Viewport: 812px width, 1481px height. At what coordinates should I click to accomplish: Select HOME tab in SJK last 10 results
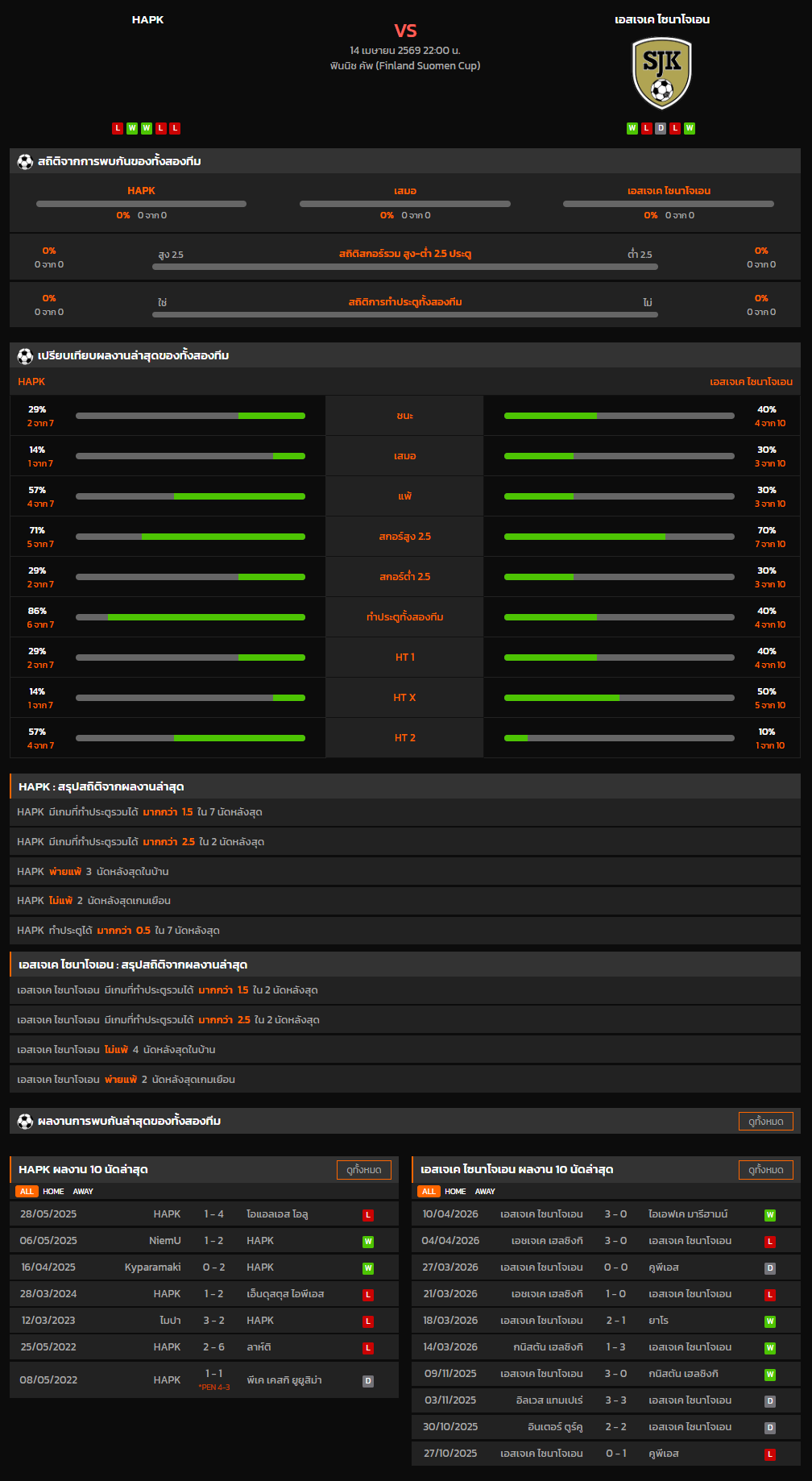pos(455,1192)
